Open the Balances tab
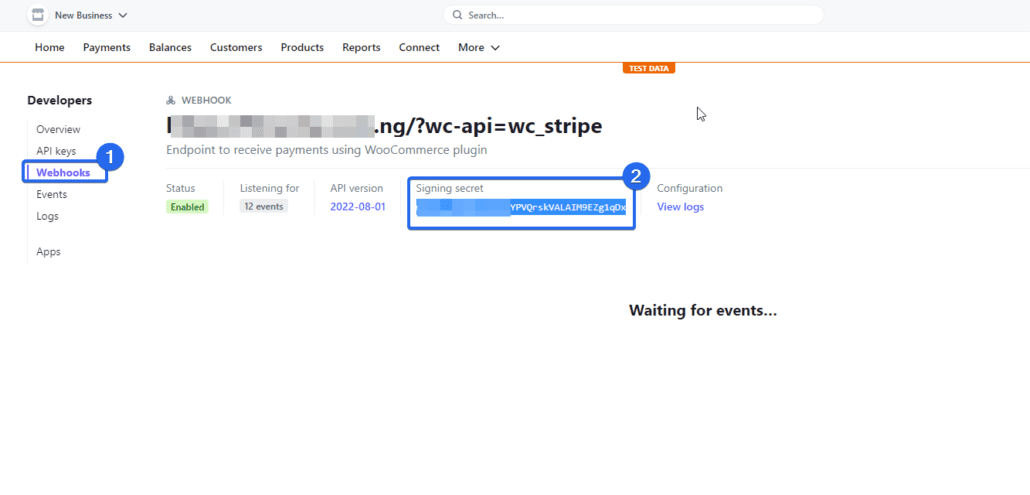 pos(170,47)
